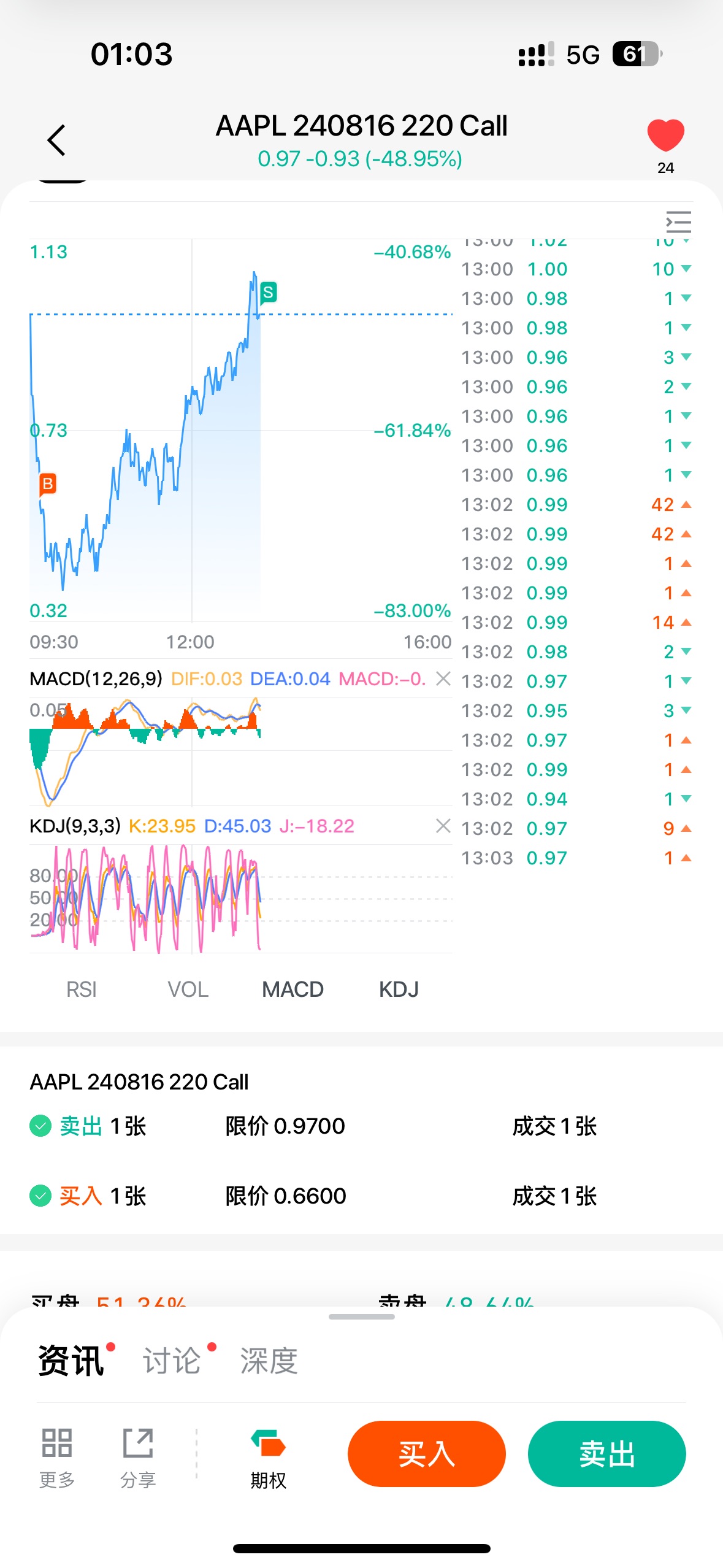Image resolution: width=723 pixels, height=1568 pixels.
Task: Tap the D:45.03 value
Action: [237, 826]
